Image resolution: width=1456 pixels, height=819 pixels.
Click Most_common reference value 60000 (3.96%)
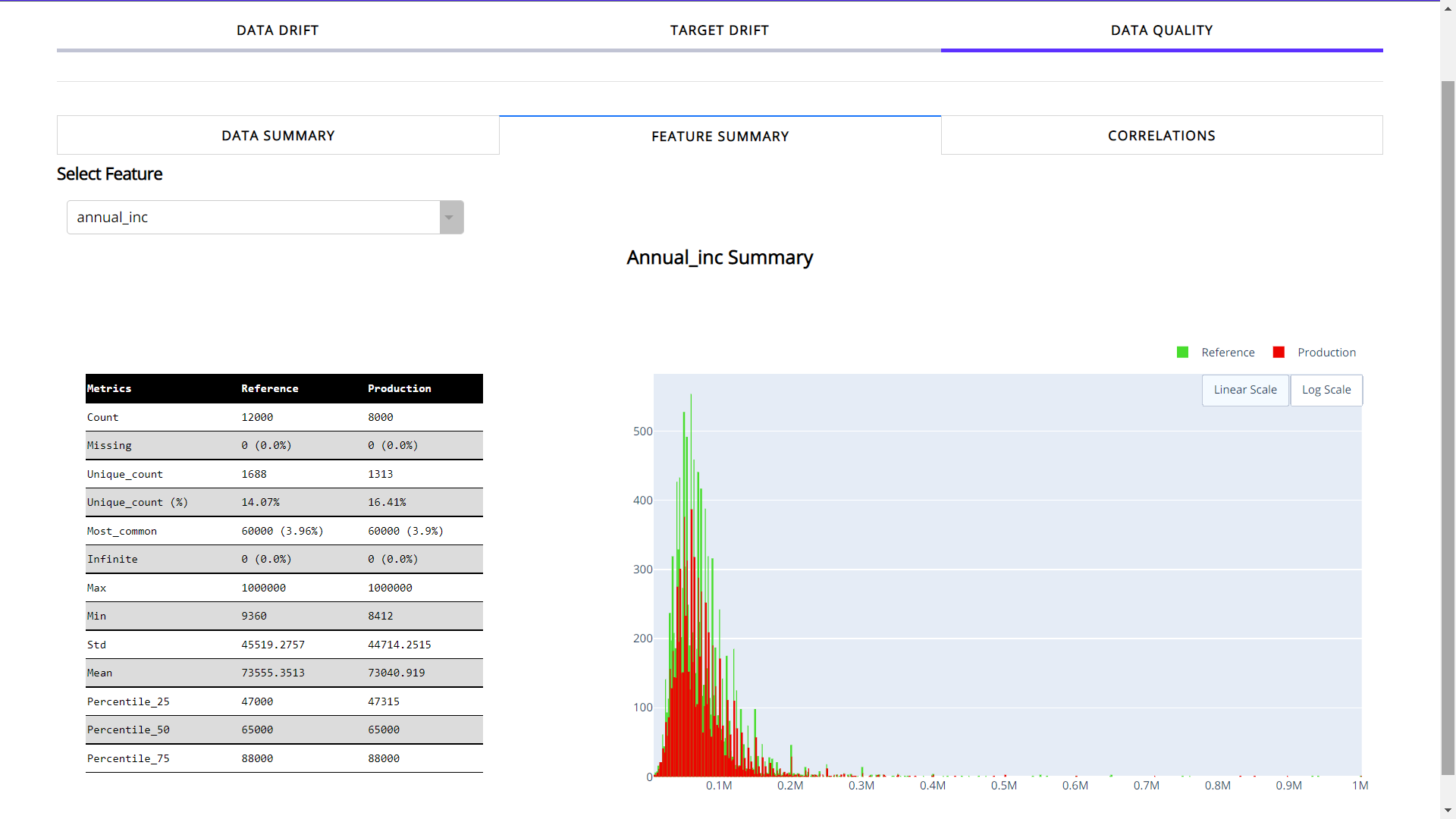tap(282, 531)
